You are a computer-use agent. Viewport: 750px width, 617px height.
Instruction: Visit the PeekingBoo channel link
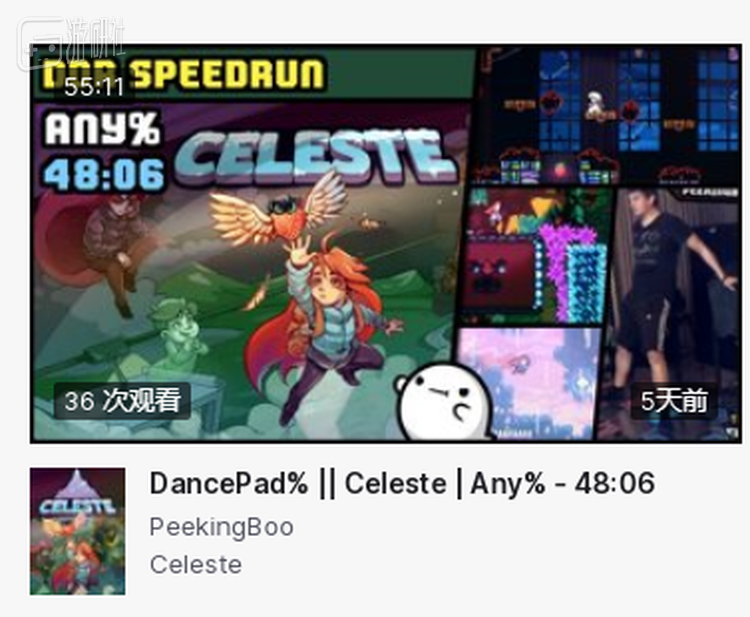[x=221, y=527]
